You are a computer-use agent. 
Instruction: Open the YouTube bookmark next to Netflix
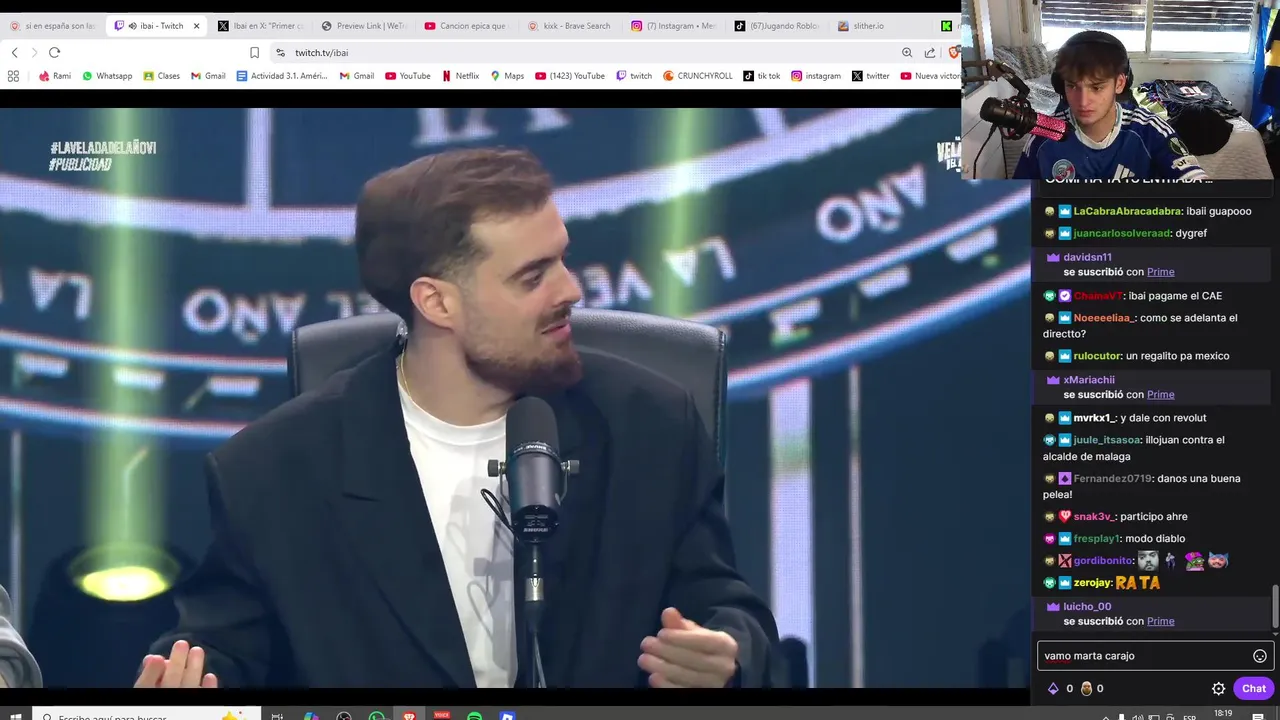(x=408, y=76)
